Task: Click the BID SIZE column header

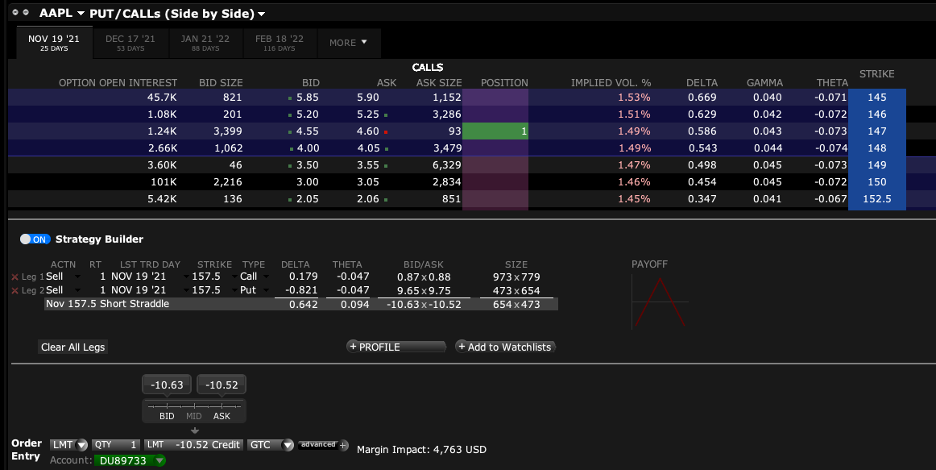Action: (x=221, y=82)
